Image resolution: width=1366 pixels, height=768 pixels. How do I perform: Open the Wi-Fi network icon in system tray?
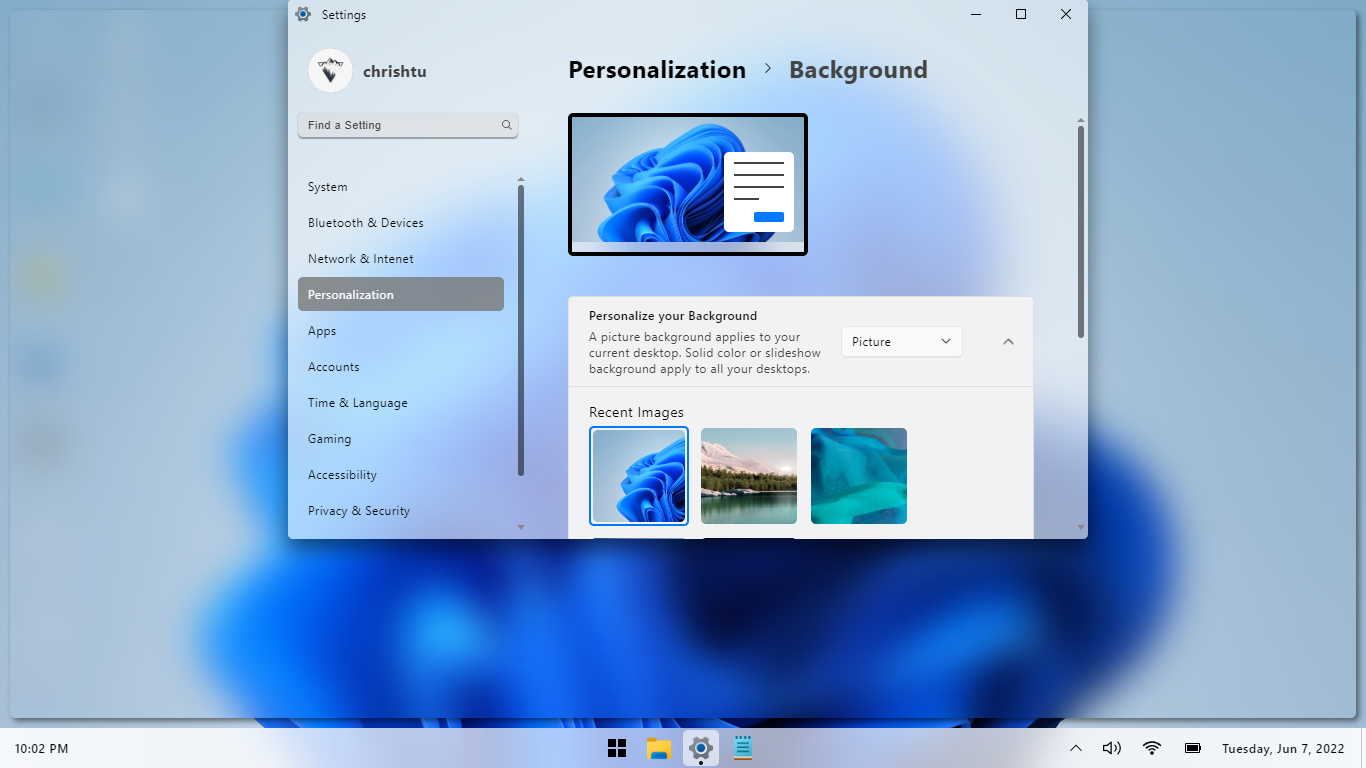pyautogui.click(x=1152, y=748)
